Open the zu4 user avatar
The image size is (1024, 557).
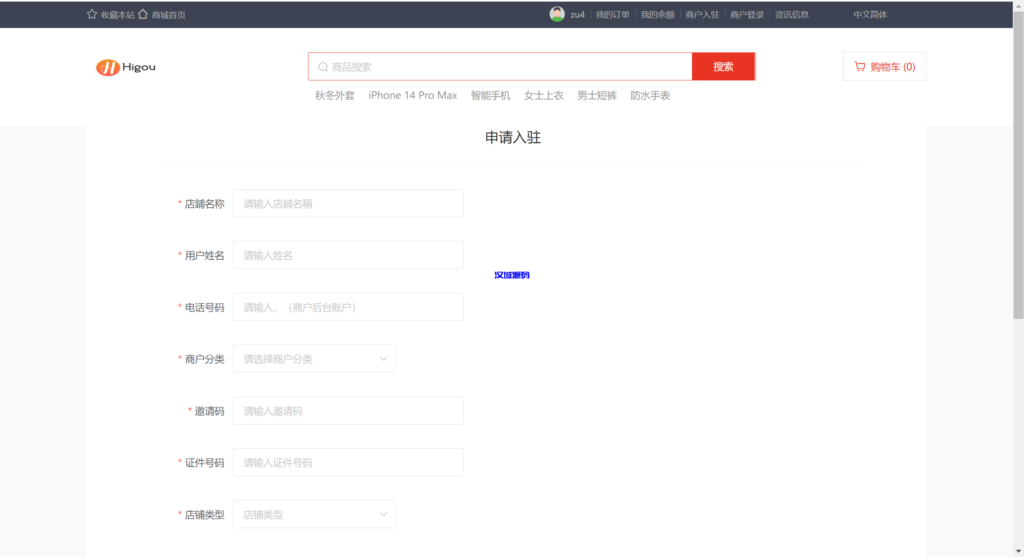(557, 14)
